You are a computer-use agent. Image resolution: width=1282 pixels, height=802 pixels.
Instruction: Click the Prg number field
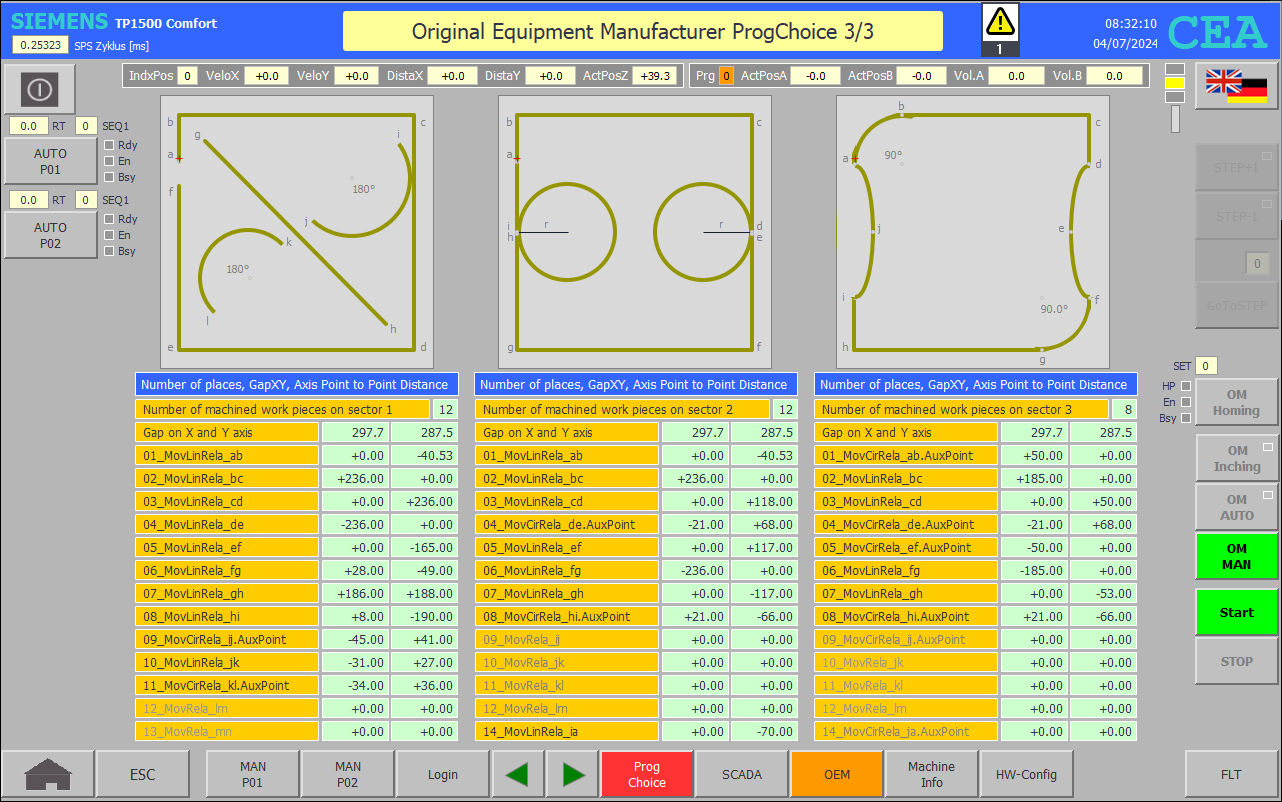[727, 76]
